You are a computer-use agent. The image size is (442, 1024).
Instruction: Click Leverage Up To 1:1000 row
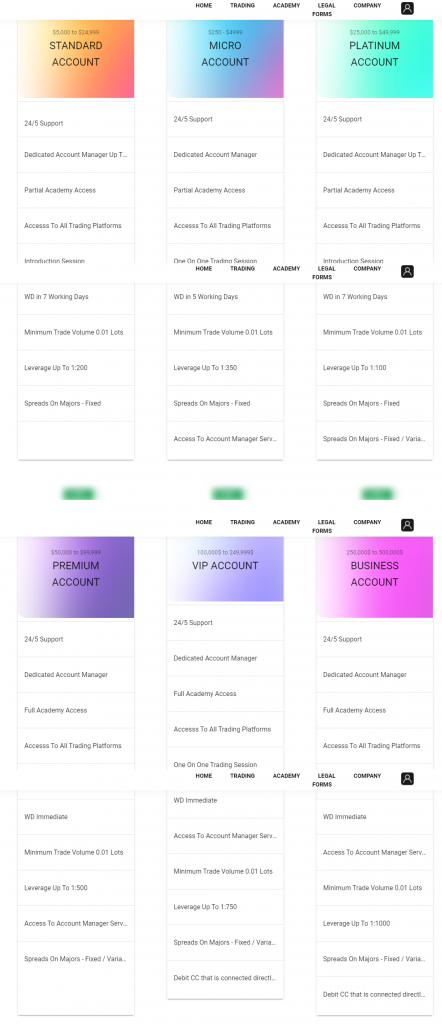tap(375, 923)
